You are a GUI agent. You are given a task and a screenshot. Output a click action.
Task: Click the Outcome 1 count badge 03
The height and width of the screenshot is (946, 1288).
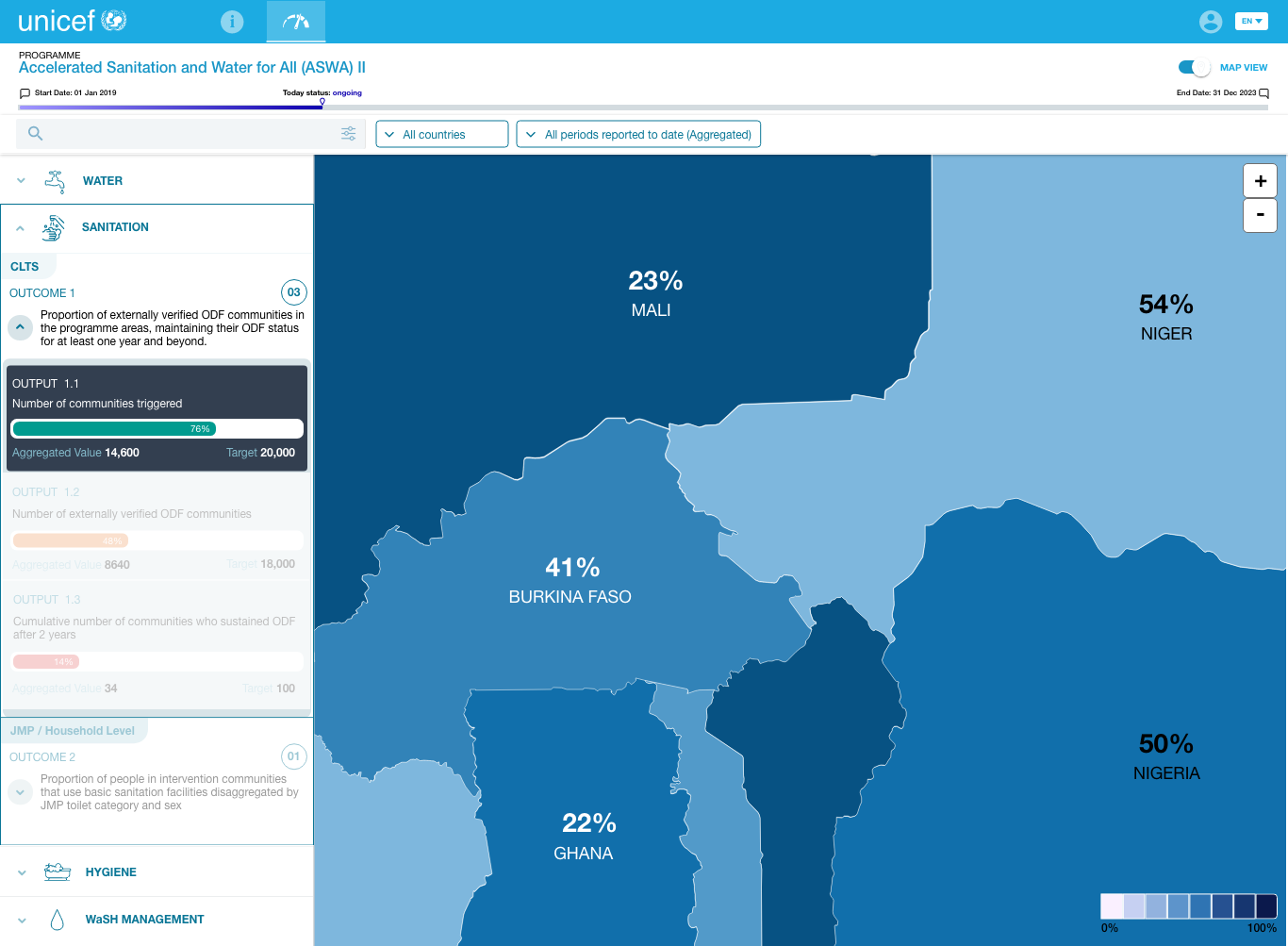coord(294,292)
